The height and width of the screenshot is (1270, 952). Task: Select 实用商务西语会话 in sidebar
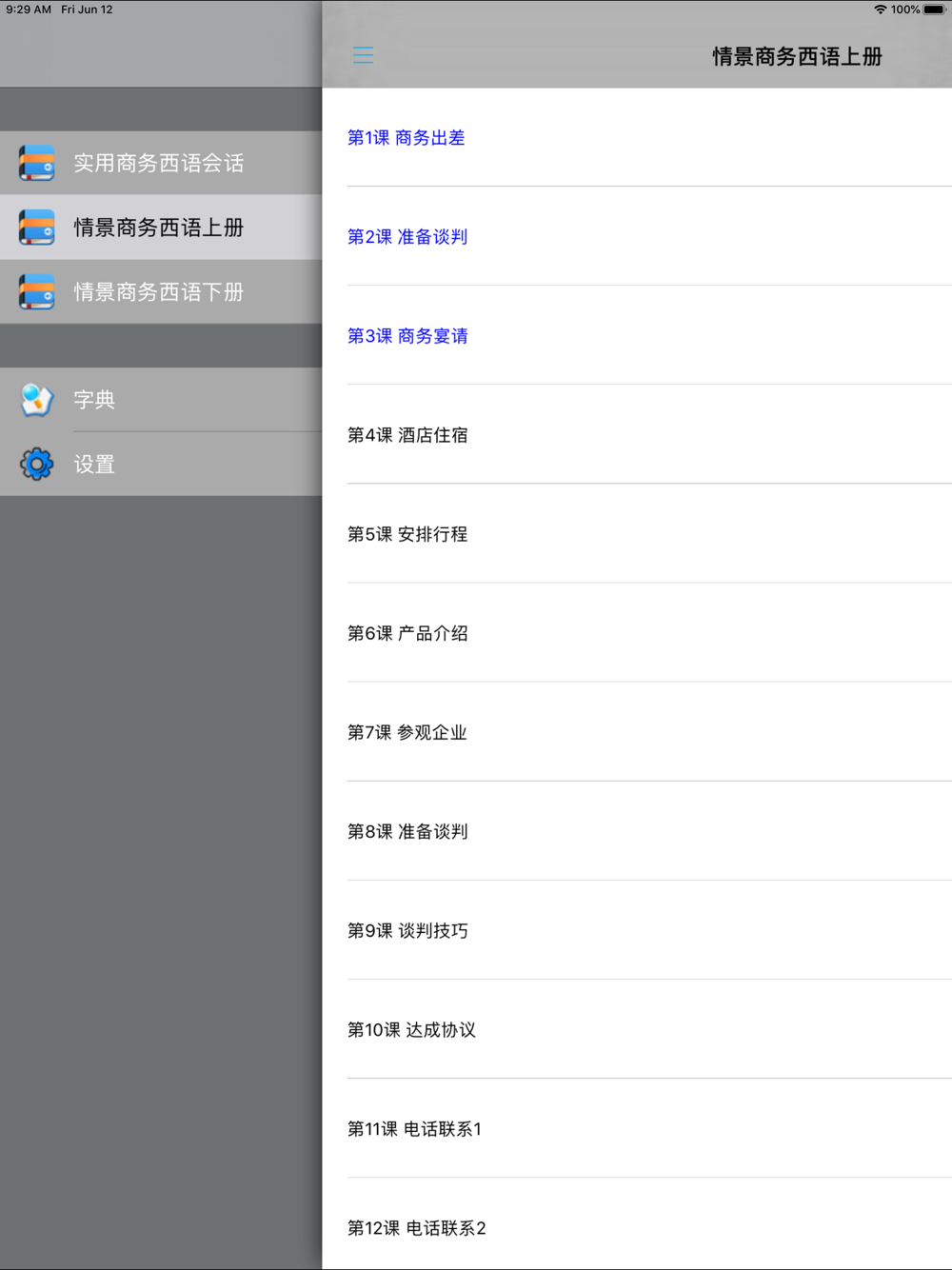[159, 163]
